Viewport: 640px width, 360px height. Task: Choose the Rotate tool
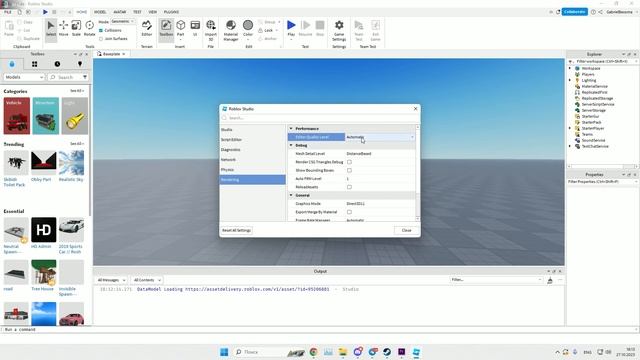[x=89, y=29]
